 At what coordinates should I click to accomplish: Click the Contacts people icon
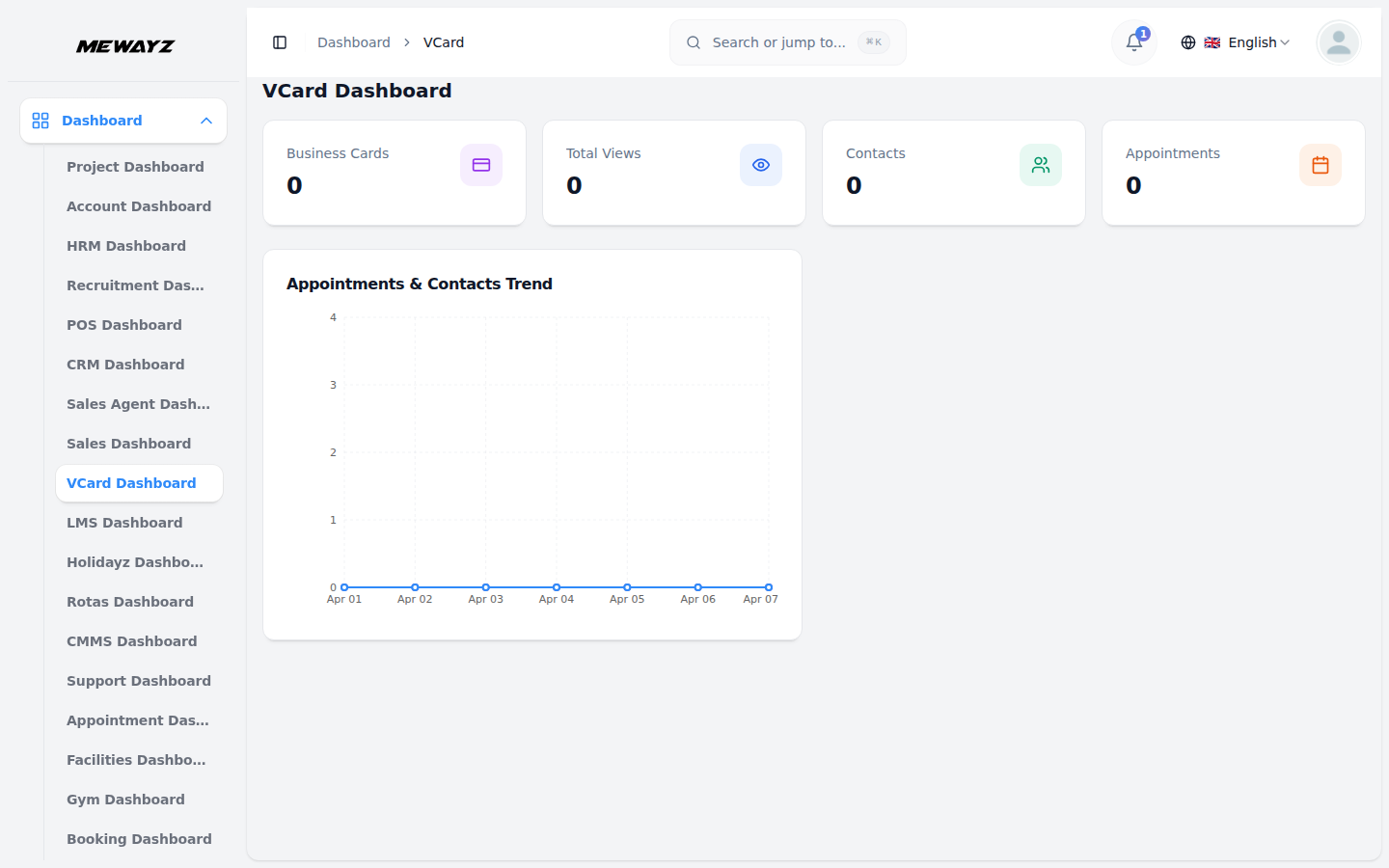1041,165
